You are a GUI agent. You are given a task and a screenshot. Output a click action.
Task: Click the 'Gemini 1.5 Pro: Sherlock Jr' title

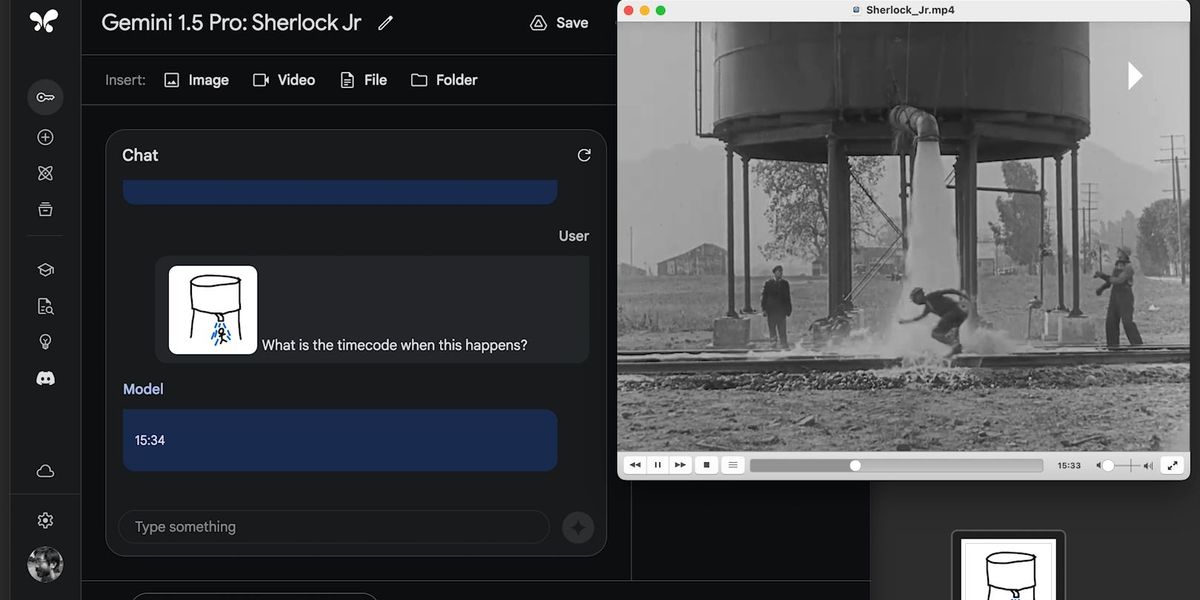(231, 22)
